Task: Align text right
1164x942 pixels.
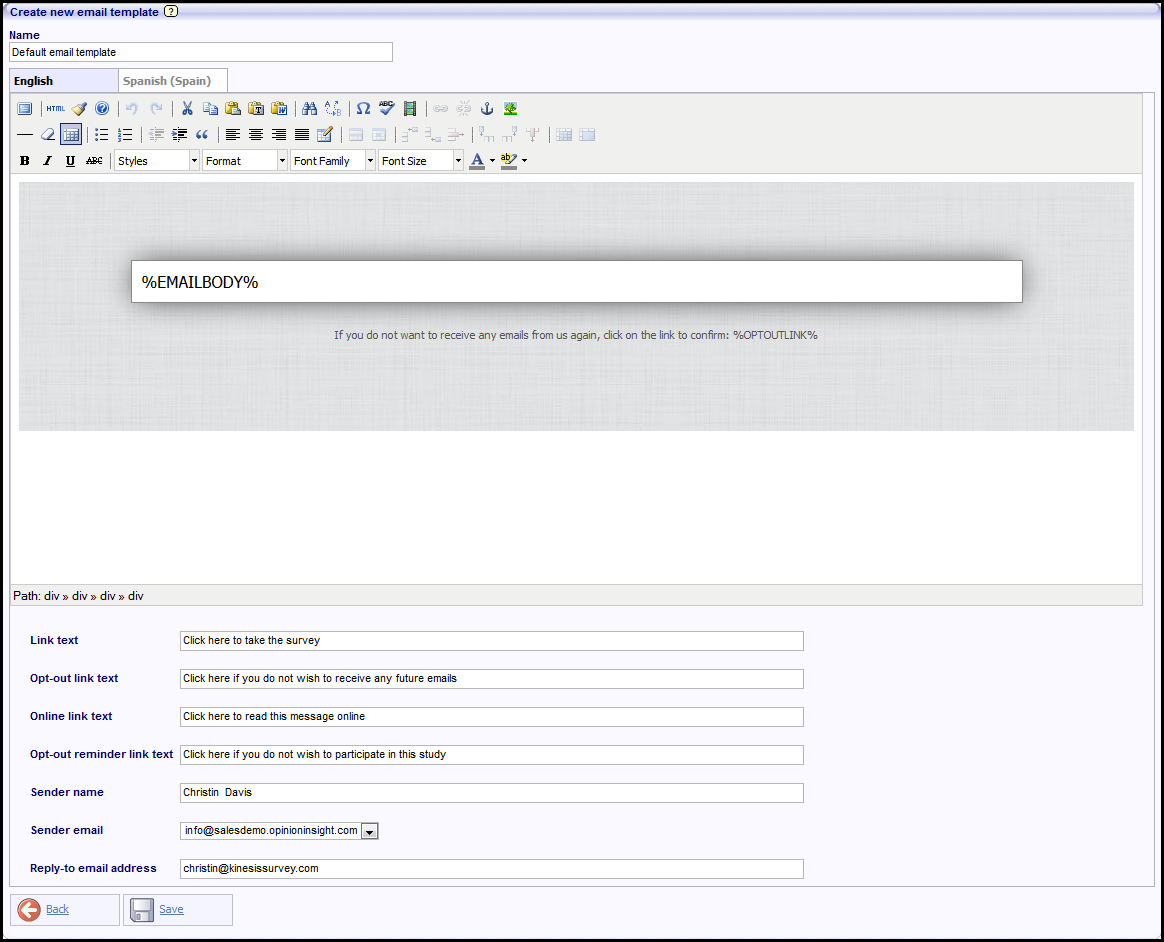Action: click(279, 134)
